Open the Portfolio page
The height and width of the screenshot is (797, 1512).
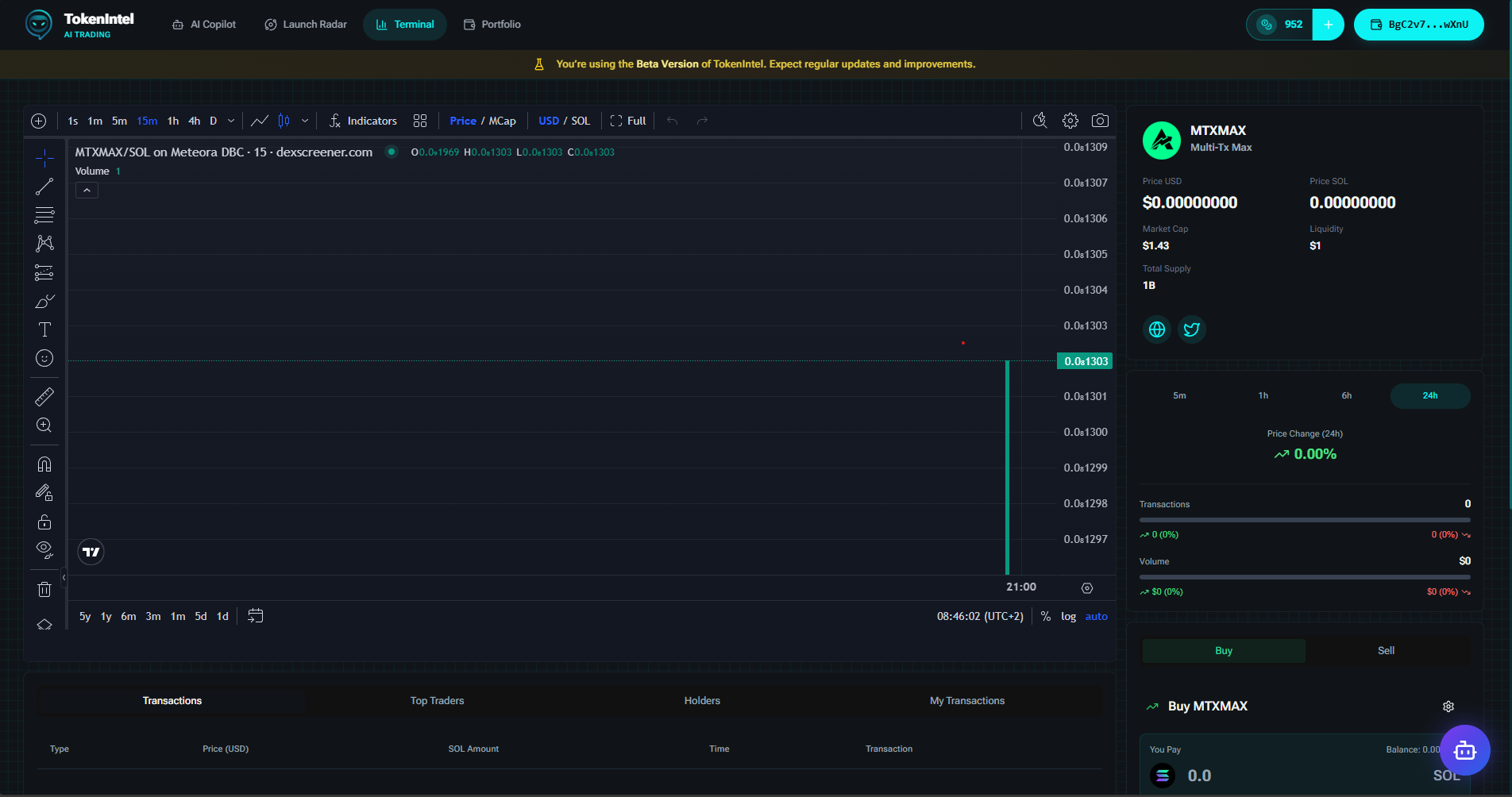[x=492, y=25]
